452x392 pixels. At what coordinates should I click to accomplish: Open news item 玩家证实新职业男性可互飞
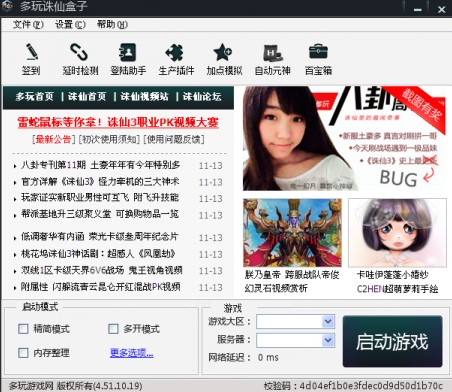[100, 198]
